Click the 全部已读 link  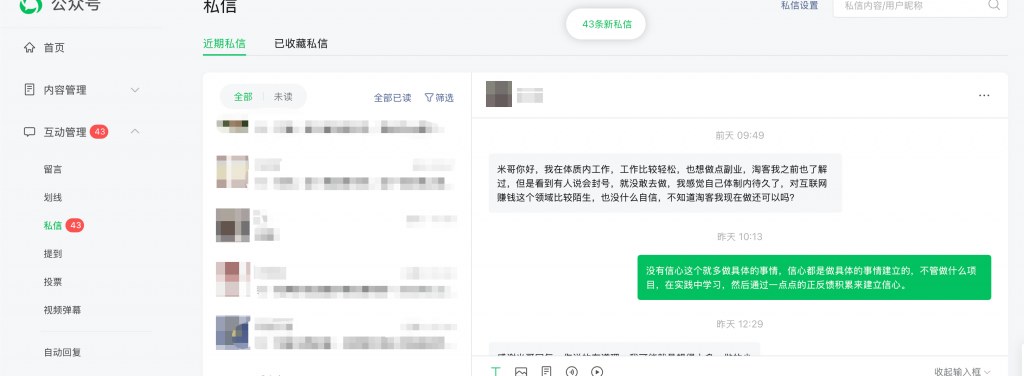(392, 98)
